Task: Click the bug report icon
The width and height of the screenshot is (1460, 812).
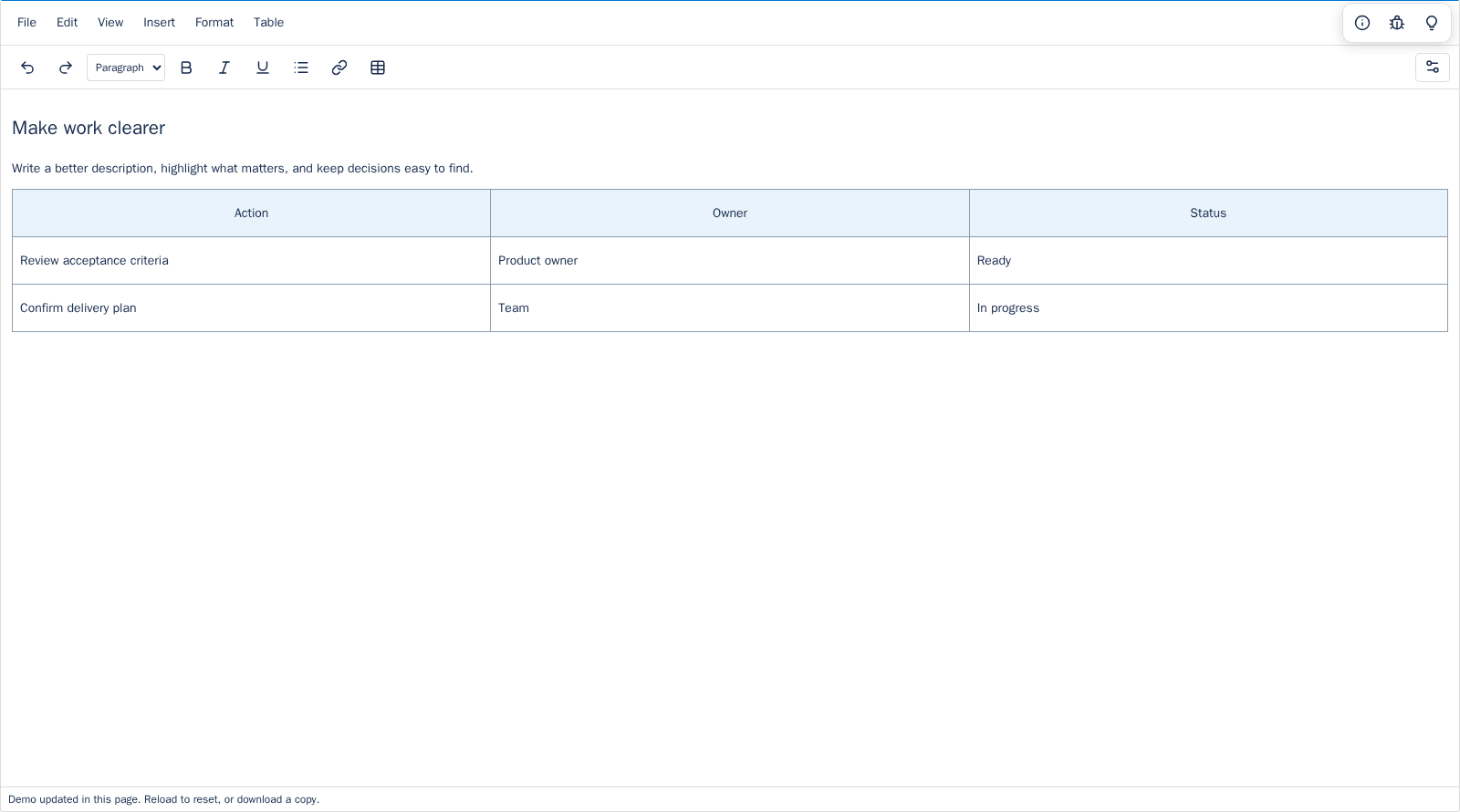Action: pos(1397,23)
